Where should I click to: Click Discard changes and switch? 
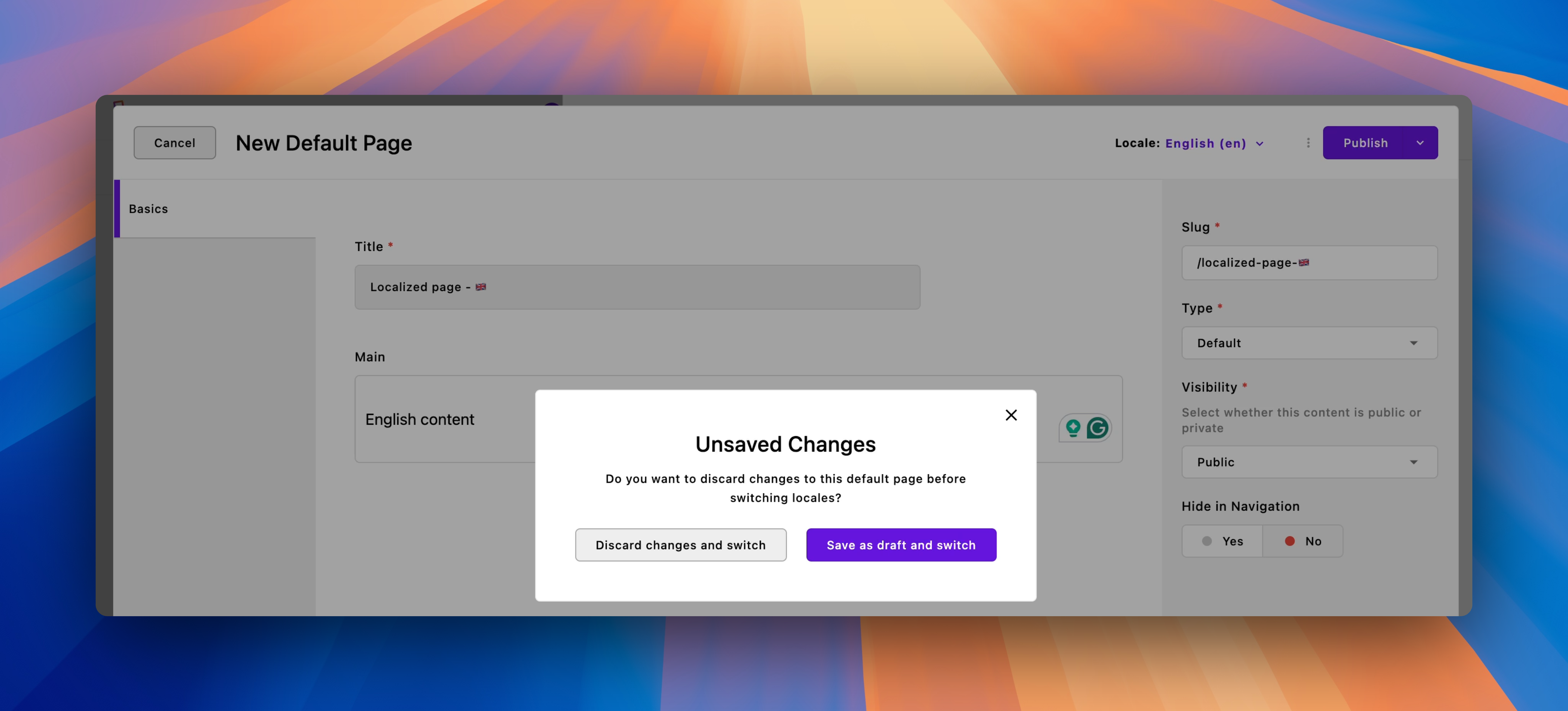click(680, 545)
